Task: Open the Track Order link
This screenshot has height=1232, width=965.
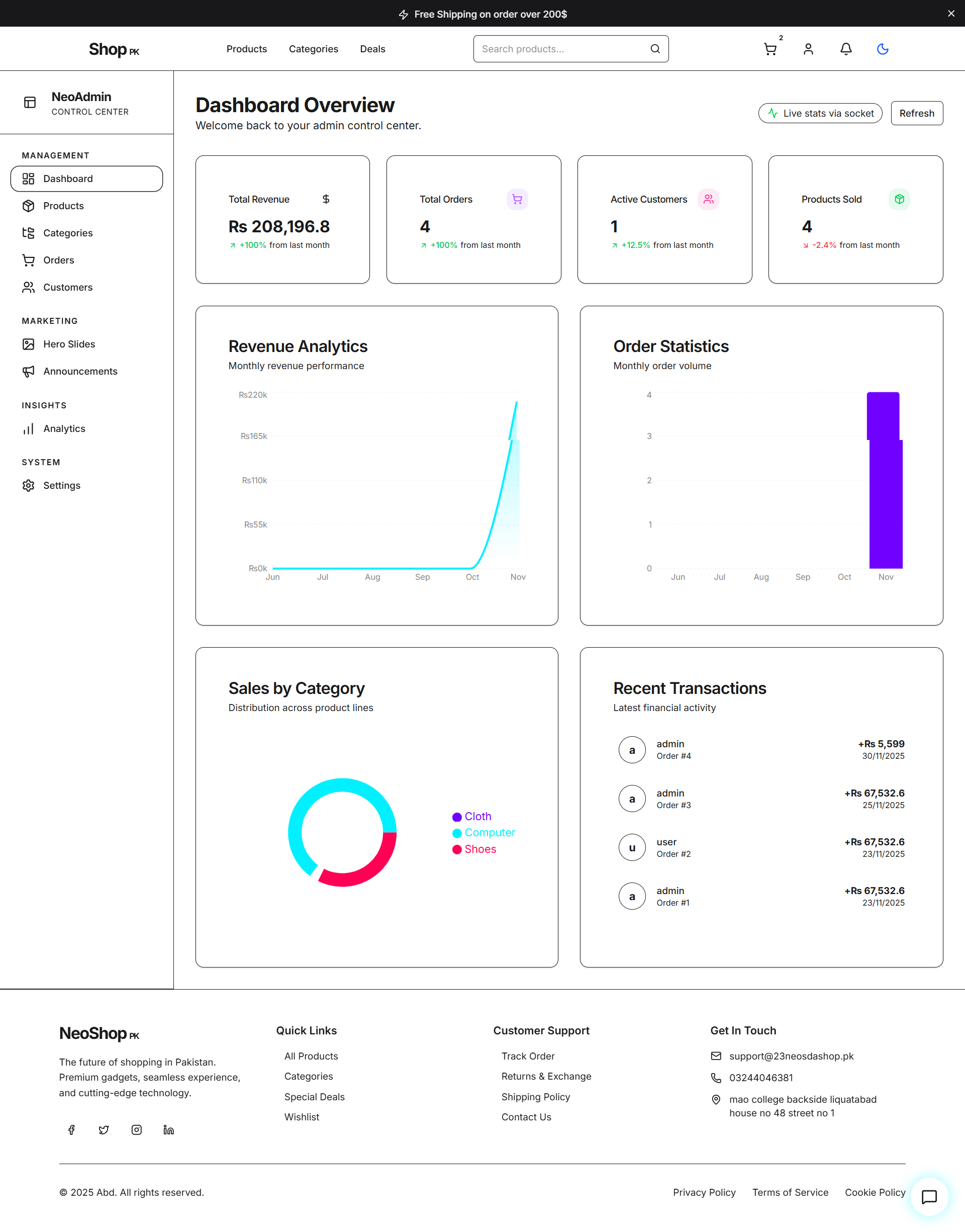Action: (x=528, y=1055)
